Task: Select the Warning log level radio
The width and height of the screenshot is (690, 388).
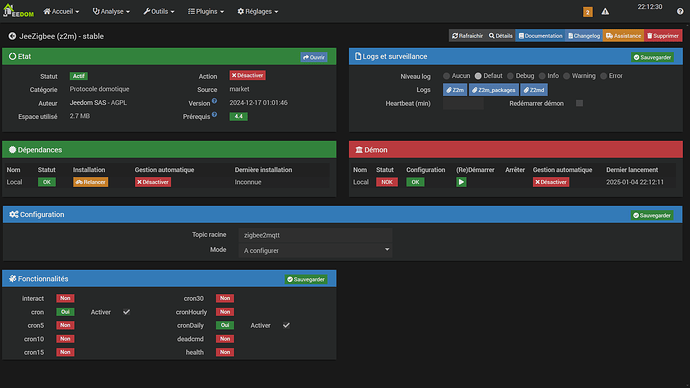Action: [566, 76]
